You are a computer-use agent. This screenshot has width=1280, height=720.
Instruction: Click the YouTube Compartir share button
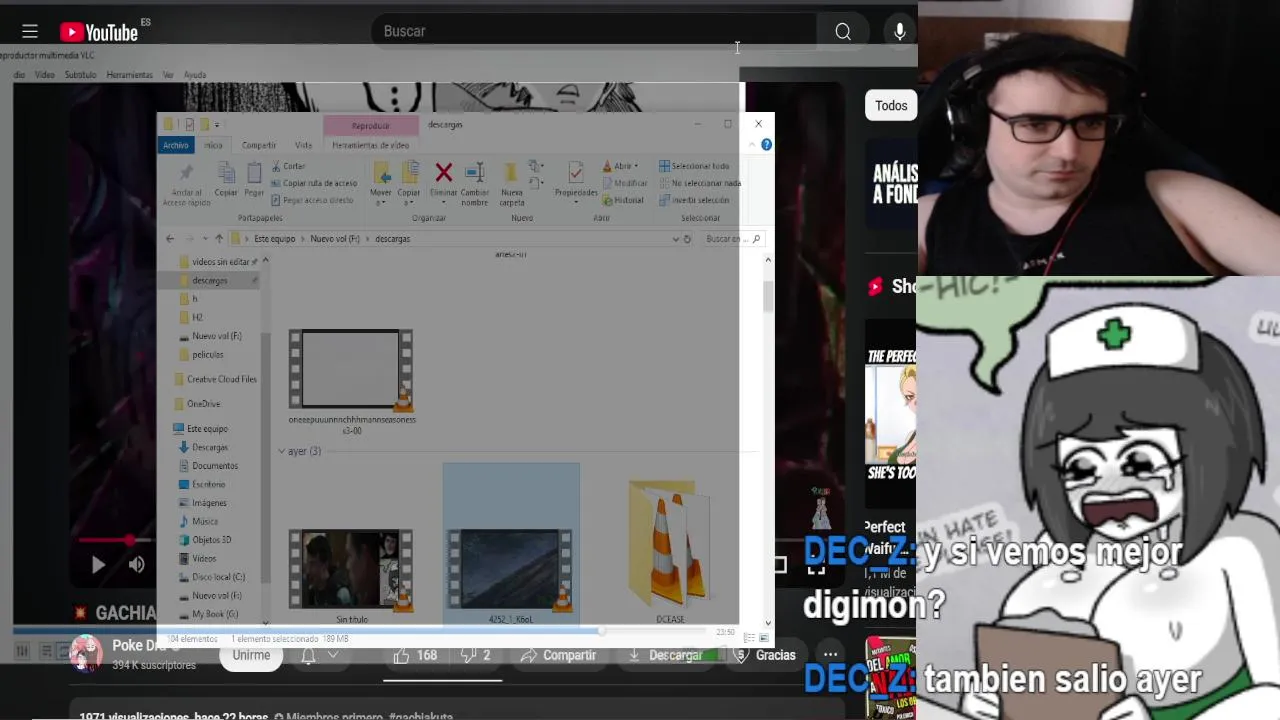pyautogui.click(x=559, y=656)
